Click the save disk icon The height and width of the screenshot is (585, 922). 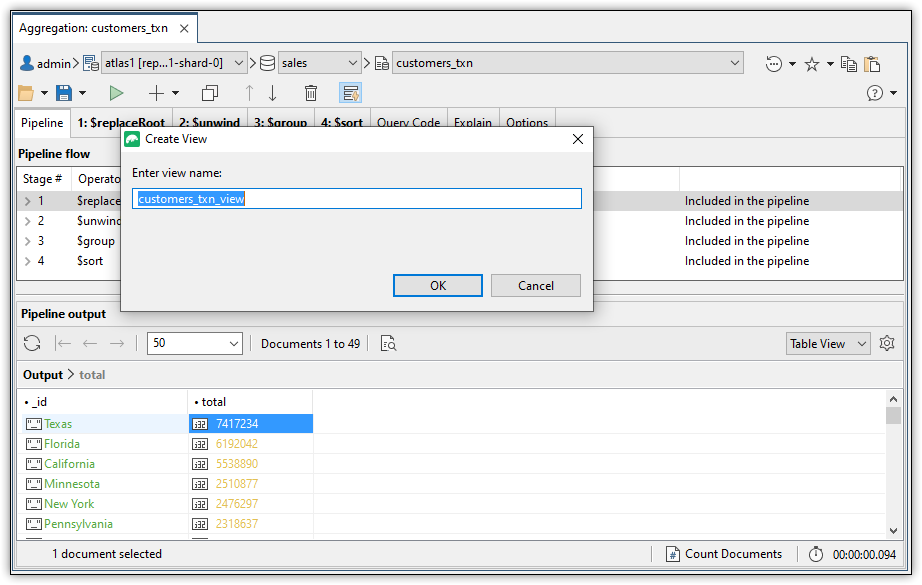coord(64,93)
